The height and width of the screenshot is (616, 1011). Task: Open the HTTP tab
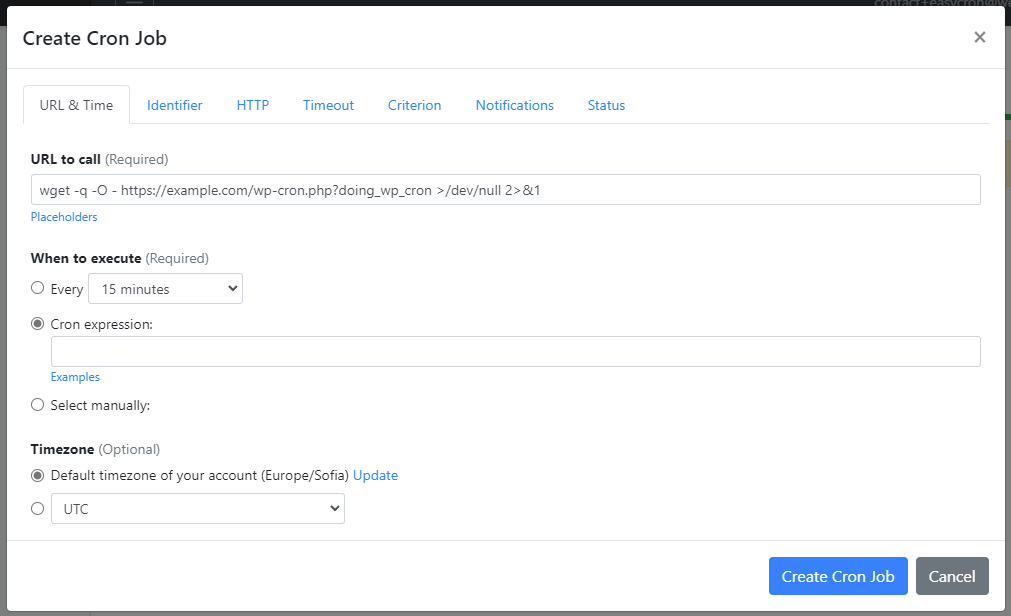[253, 105]
